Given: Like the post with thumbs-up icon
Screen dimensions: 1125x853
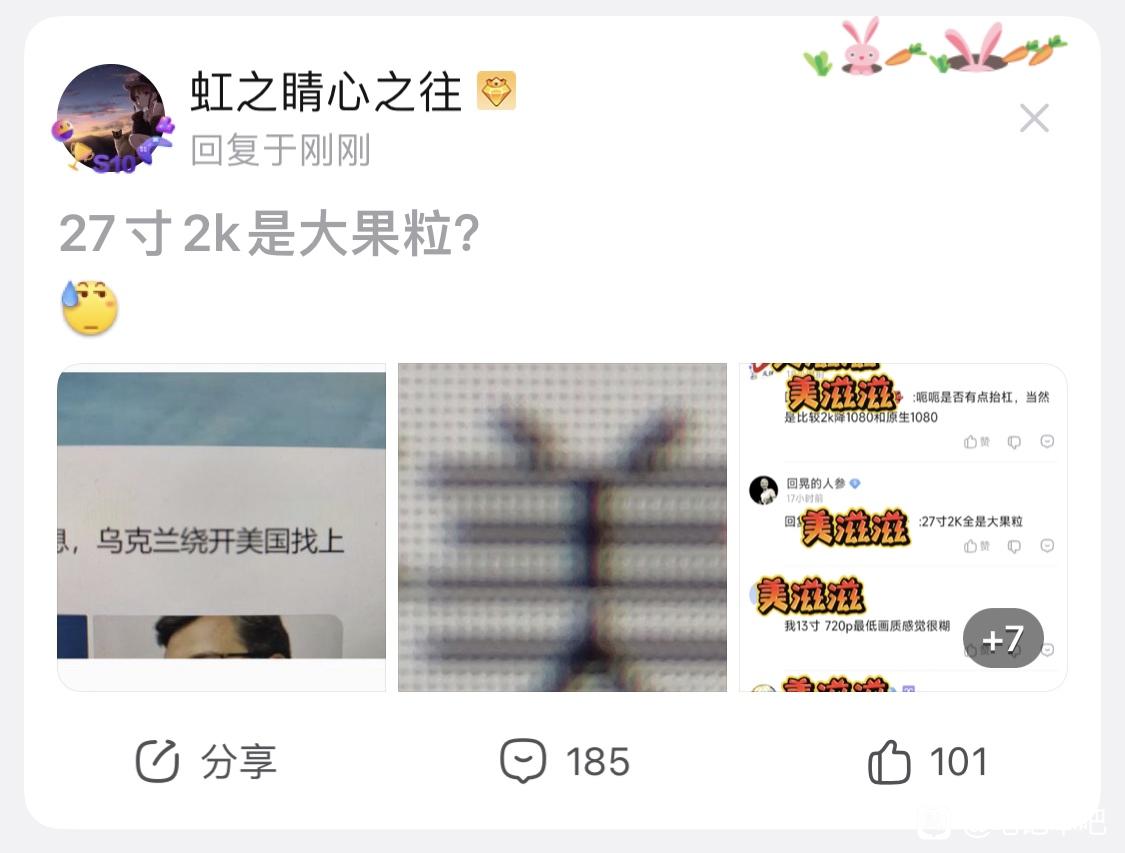Looking at the screenshot, I should pyautogui.click(x=889, y=761).
